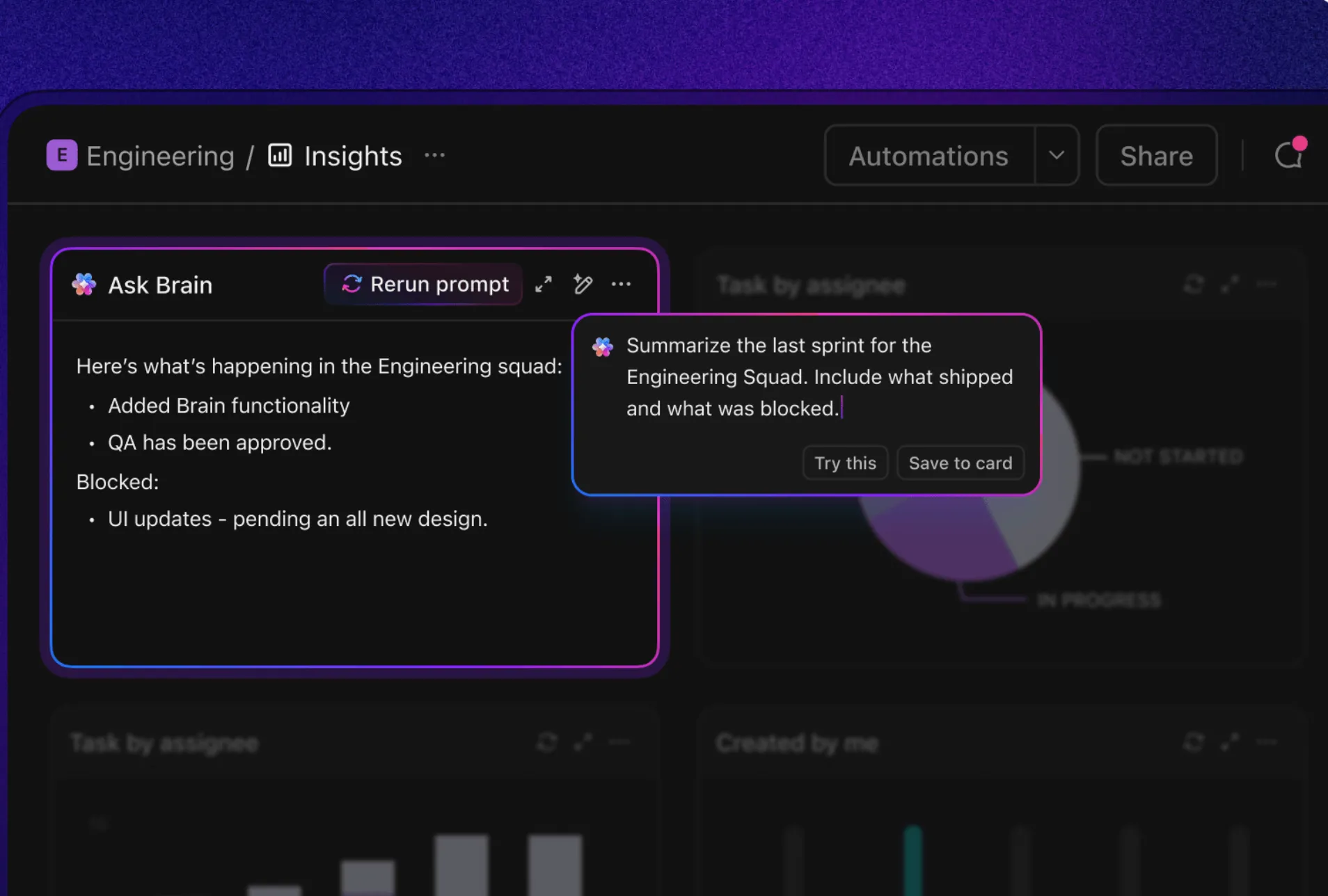This screenshot has height=896, width=1328.
Task: Open options on Created by me card
Action: (x=1267, y=742)
